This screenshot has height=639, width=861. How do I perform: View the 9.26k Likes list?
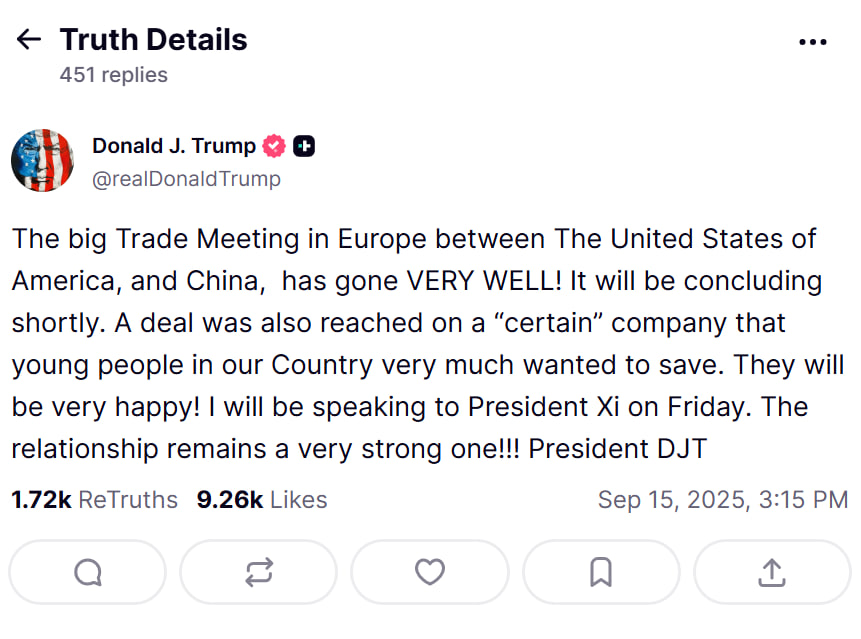coord(262,499)
